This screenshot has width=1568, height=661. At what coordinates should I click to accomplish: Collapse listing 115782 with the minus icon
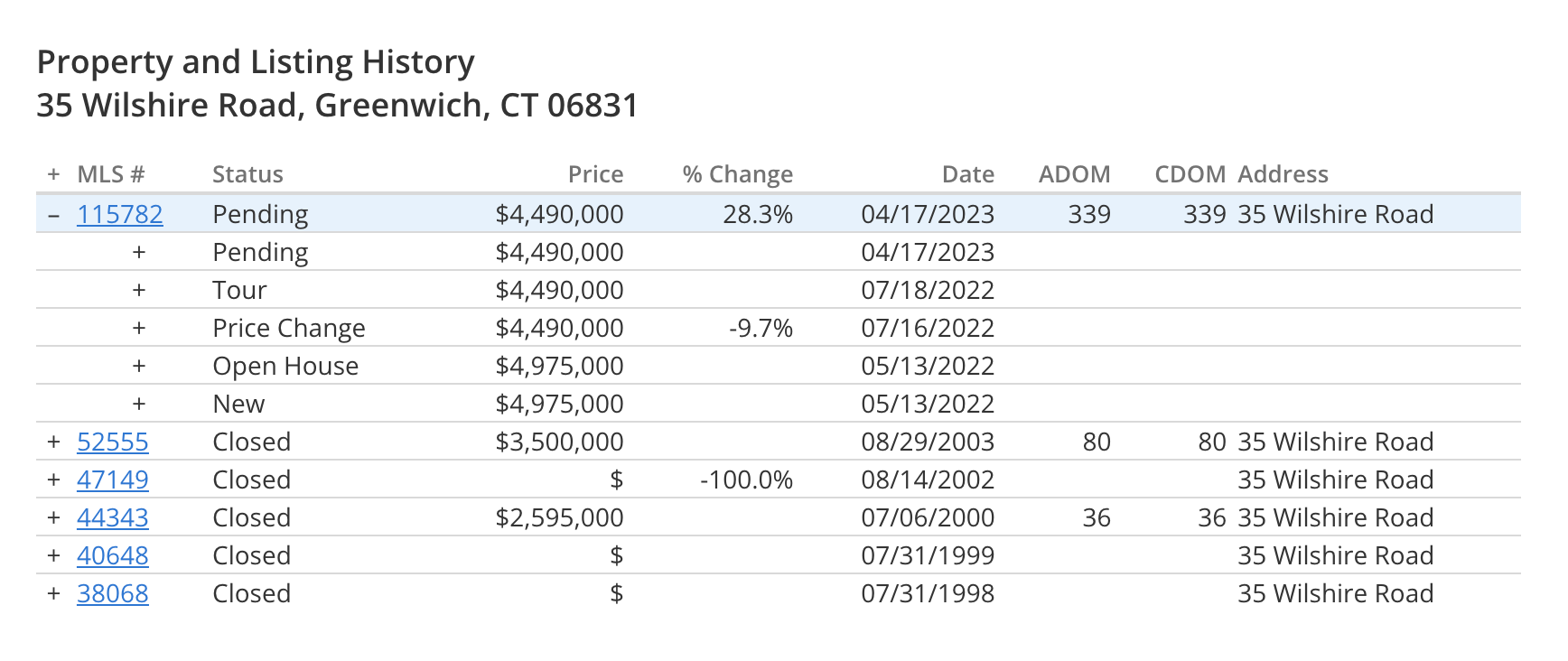point(54,215)
